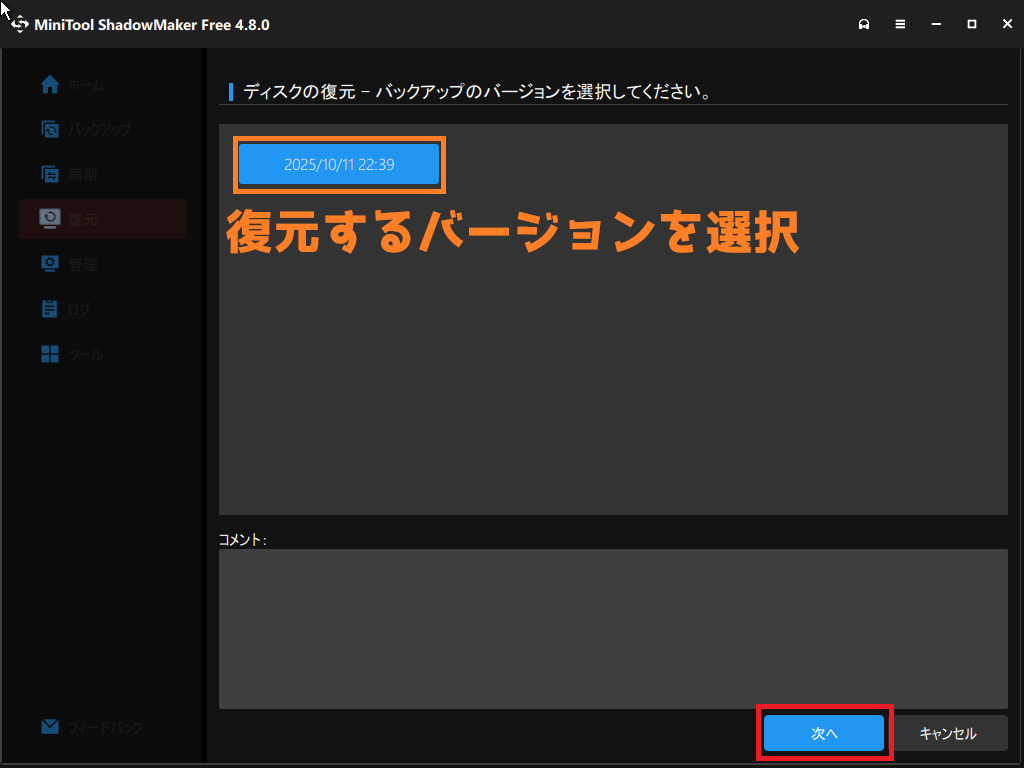This screenshot has width=1024, height=768.
Task: Minimize the ShadowMaker window
Action: click(x=936, y=24)
